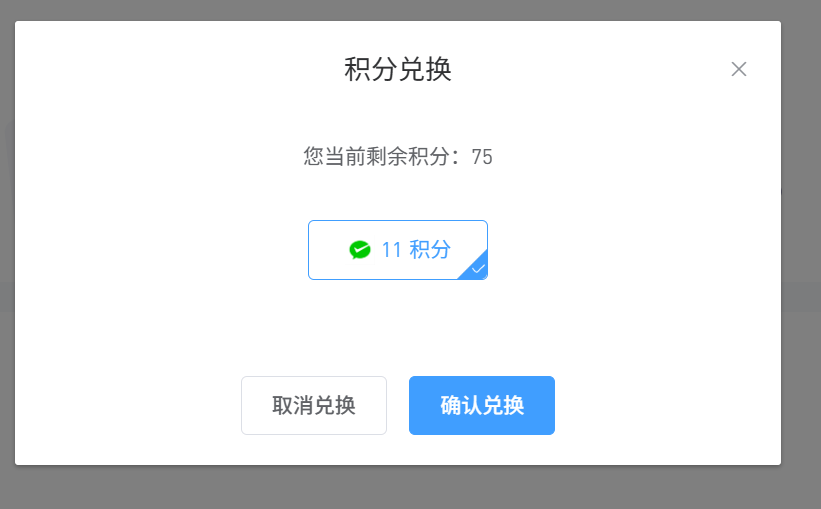Click the gray 取消兑换 text on the white button
821x509 pixels.
[314, 405]
